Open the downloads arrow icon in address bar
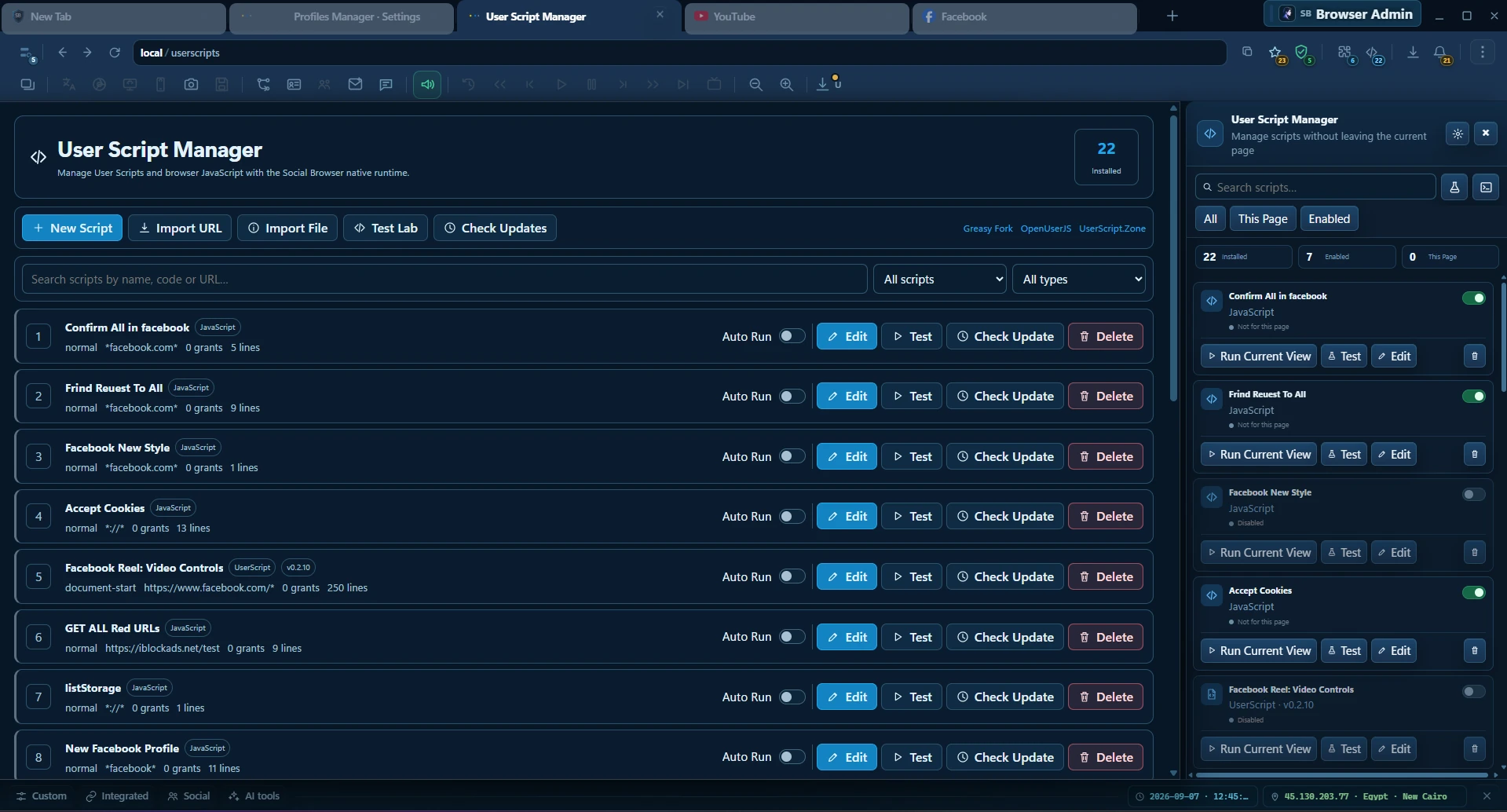This screenshot has height=812, width=1507. (x=1413, y=53)
